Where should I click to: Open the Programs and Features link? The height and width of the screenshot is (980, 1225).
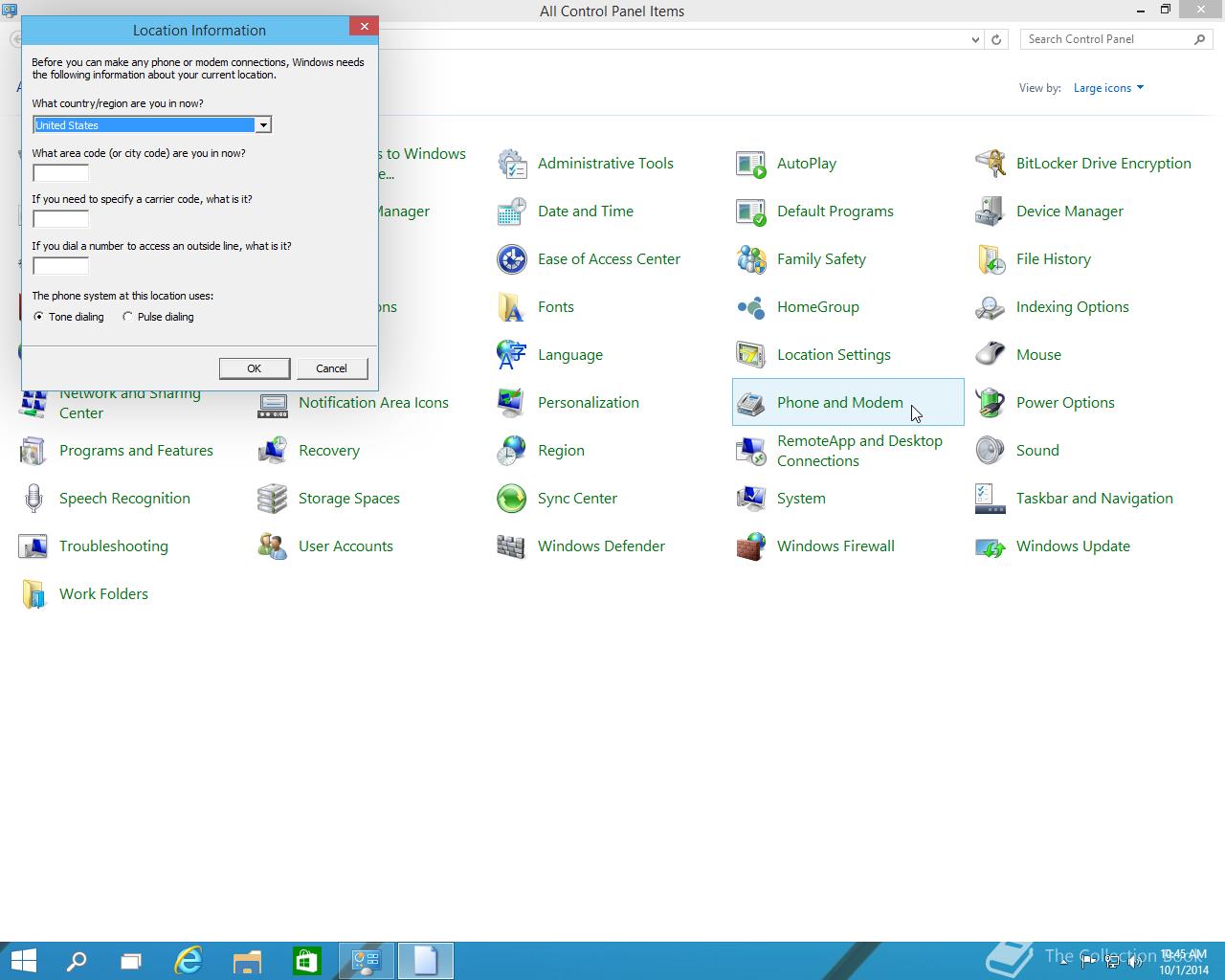[x=136, y=451]
